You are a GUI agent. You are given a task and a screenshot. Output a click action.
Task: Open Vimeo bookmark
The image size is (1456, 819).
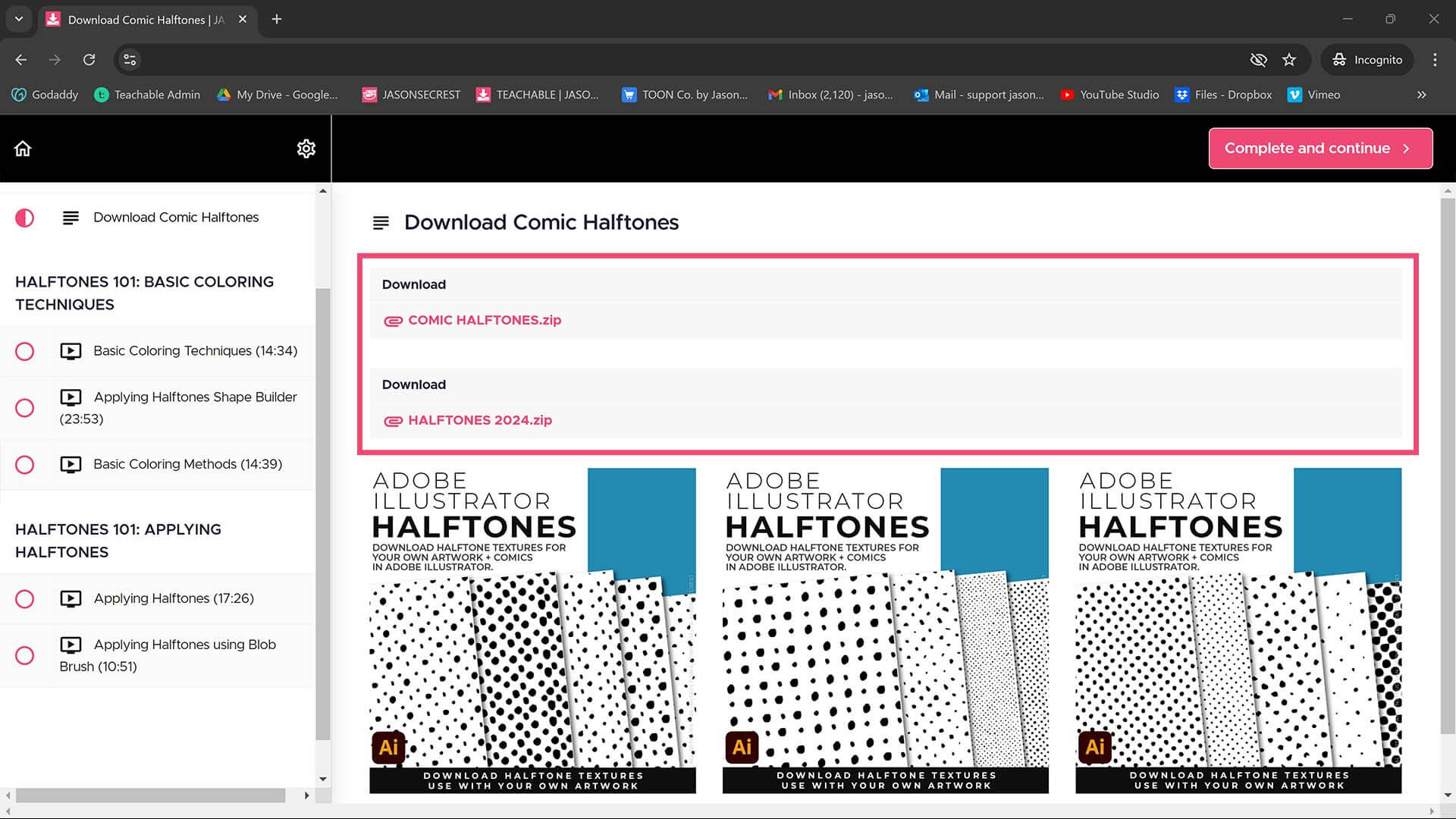(x=1314, y=95)
